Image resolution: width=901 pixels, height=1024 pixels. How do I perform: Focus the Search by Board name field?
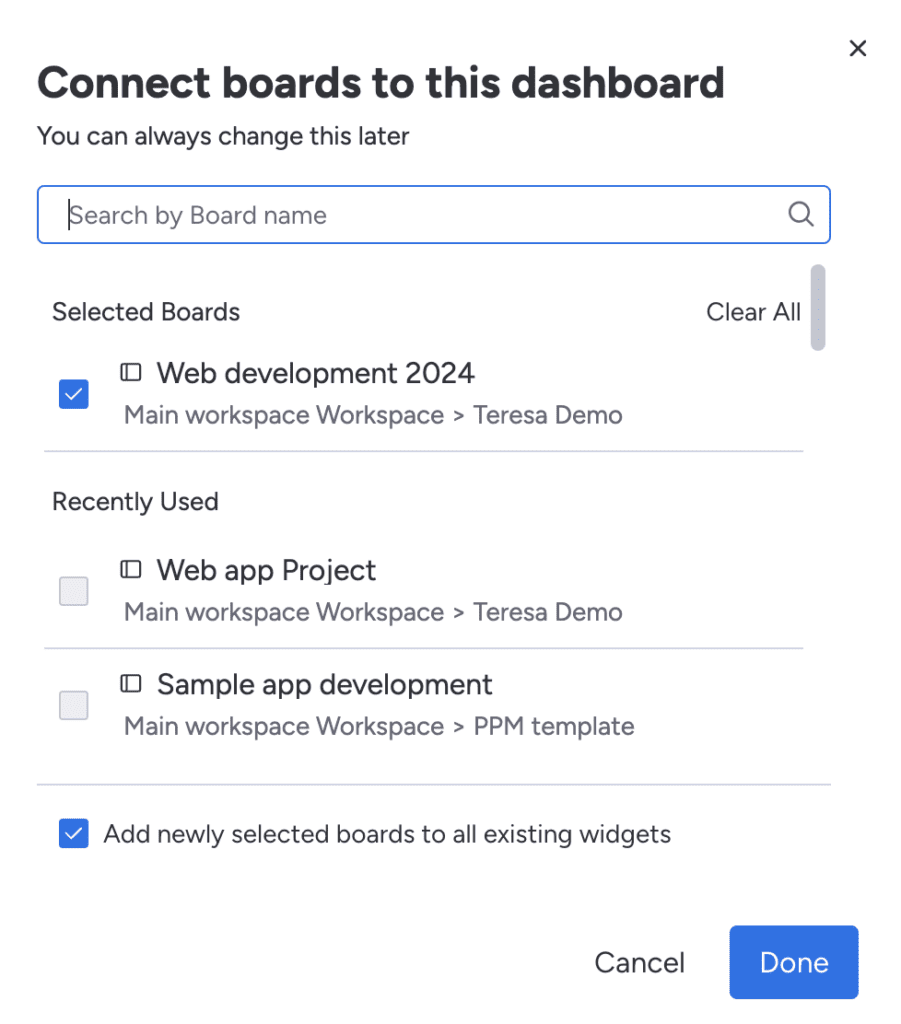(434, 214)
